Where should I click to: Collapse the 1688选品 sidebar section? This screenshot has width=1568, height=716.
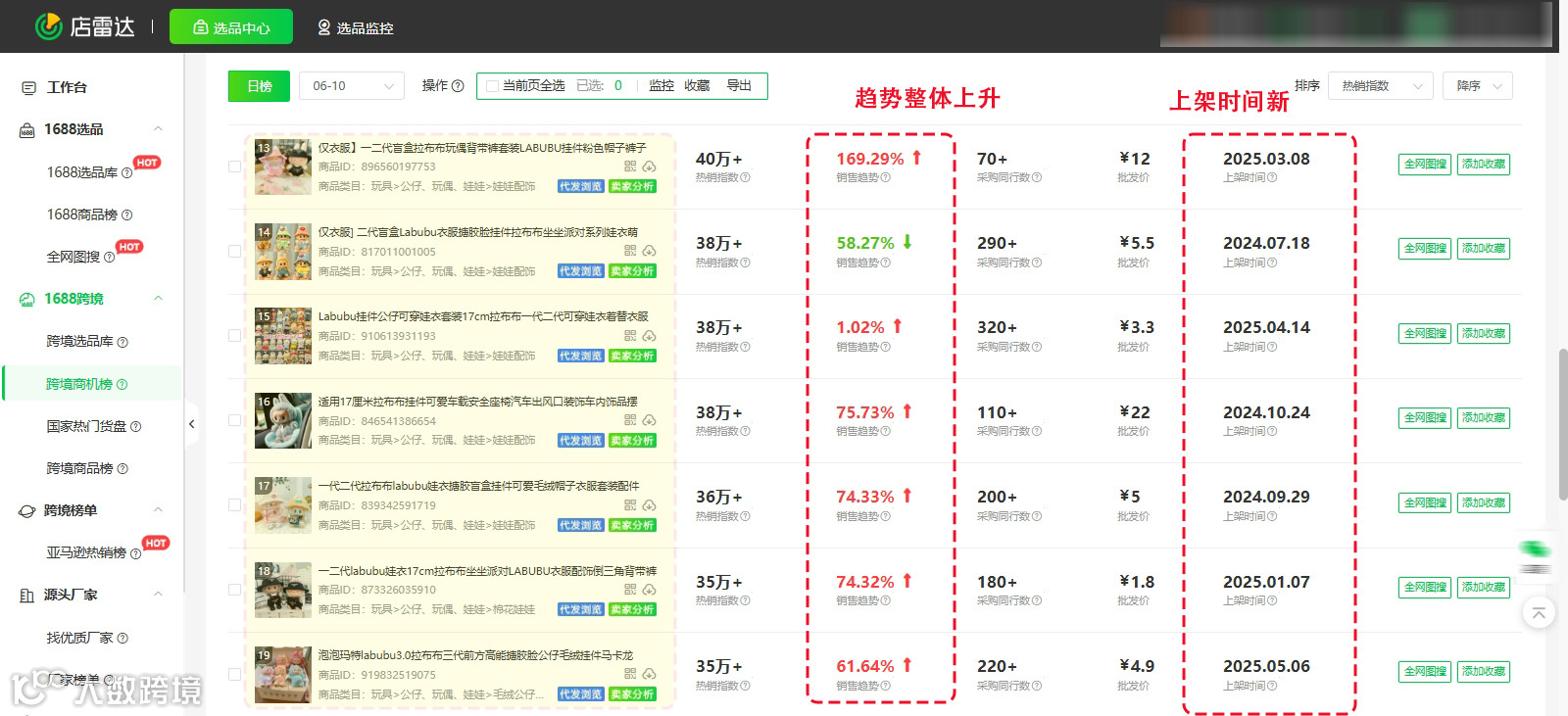coord(158,129)
